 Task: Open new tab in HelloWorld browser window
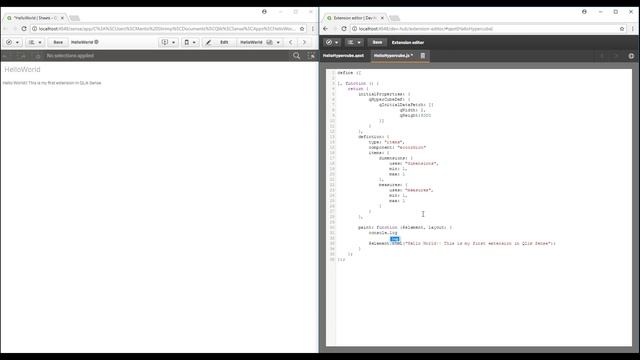point(75,18)
